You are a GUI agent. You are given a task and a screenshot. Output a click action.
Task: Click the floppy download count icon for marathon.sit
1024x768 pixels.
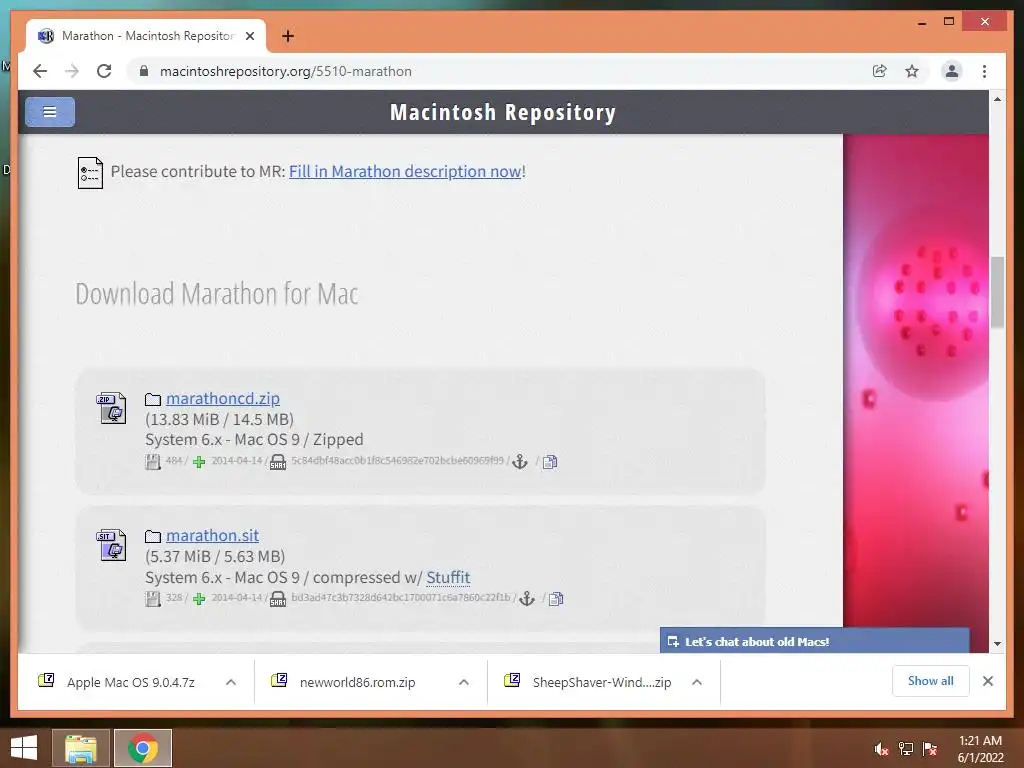coord(153,599)
